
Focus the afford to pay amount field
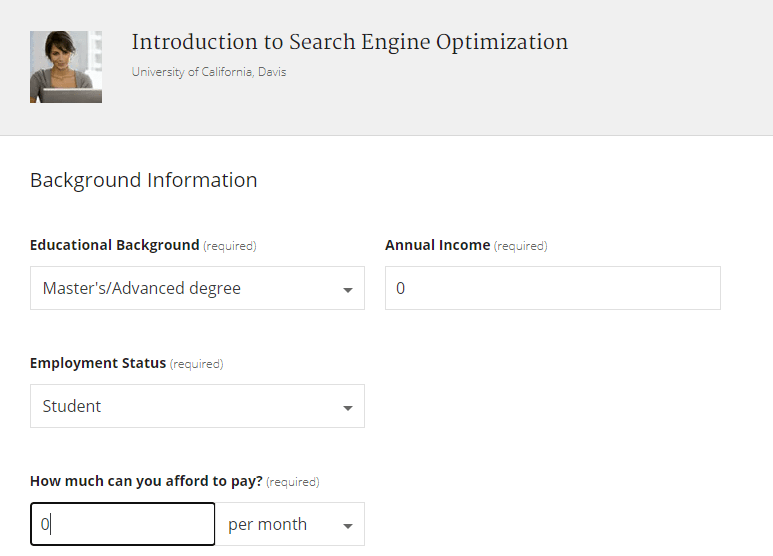(123, 524)
